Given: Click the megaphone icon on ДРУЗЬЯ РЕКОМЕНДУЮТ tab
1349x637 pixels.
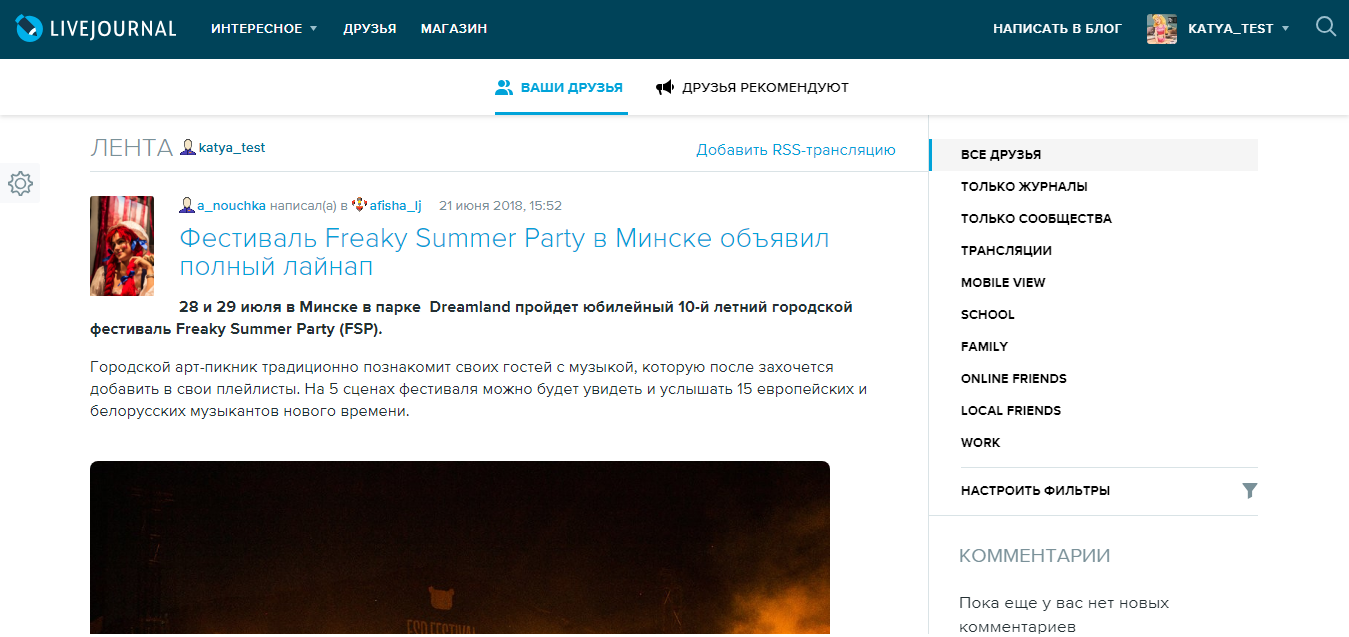Looking at the screenshot, I should [666, 87].
